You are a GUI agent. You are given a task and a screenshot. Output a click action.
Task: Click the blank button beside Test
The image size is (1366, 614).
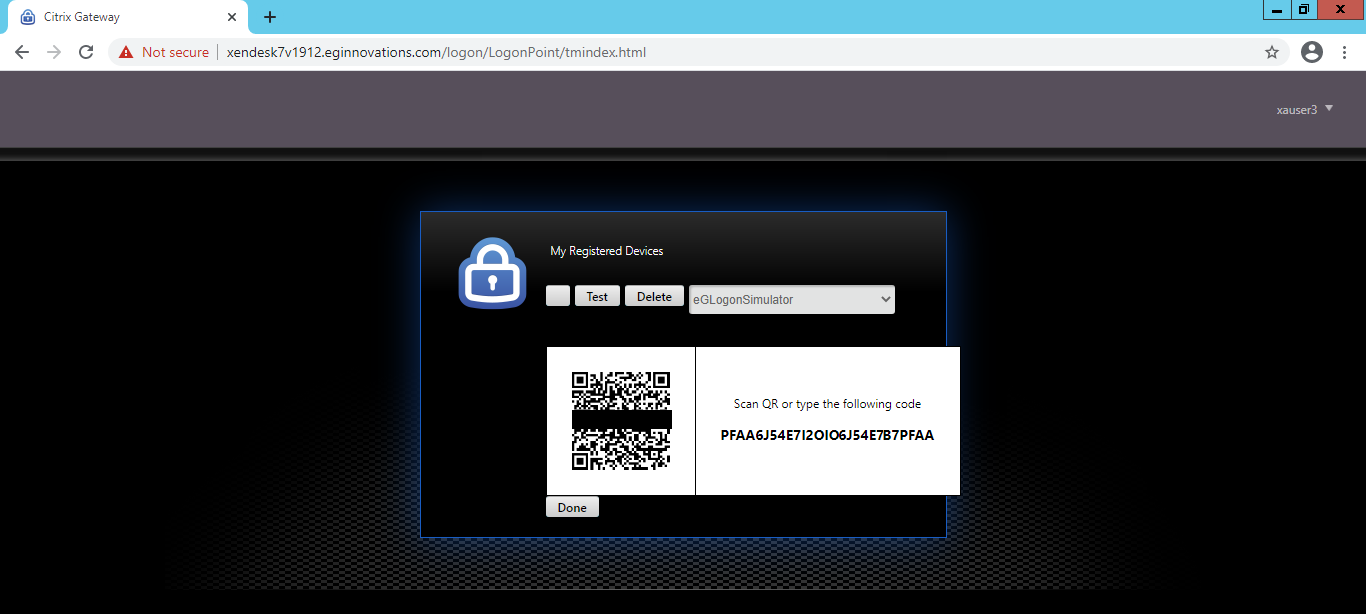pyautogui.click(x=558, y=296)
